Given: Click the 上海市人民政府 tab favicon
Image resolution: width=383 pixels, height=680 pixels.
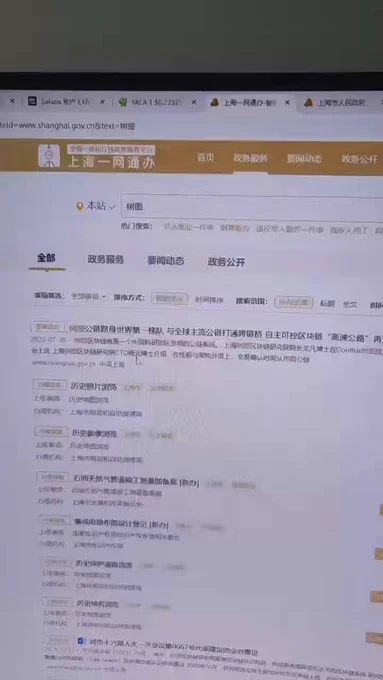Looking at the screenshot, I should (308, 103).
